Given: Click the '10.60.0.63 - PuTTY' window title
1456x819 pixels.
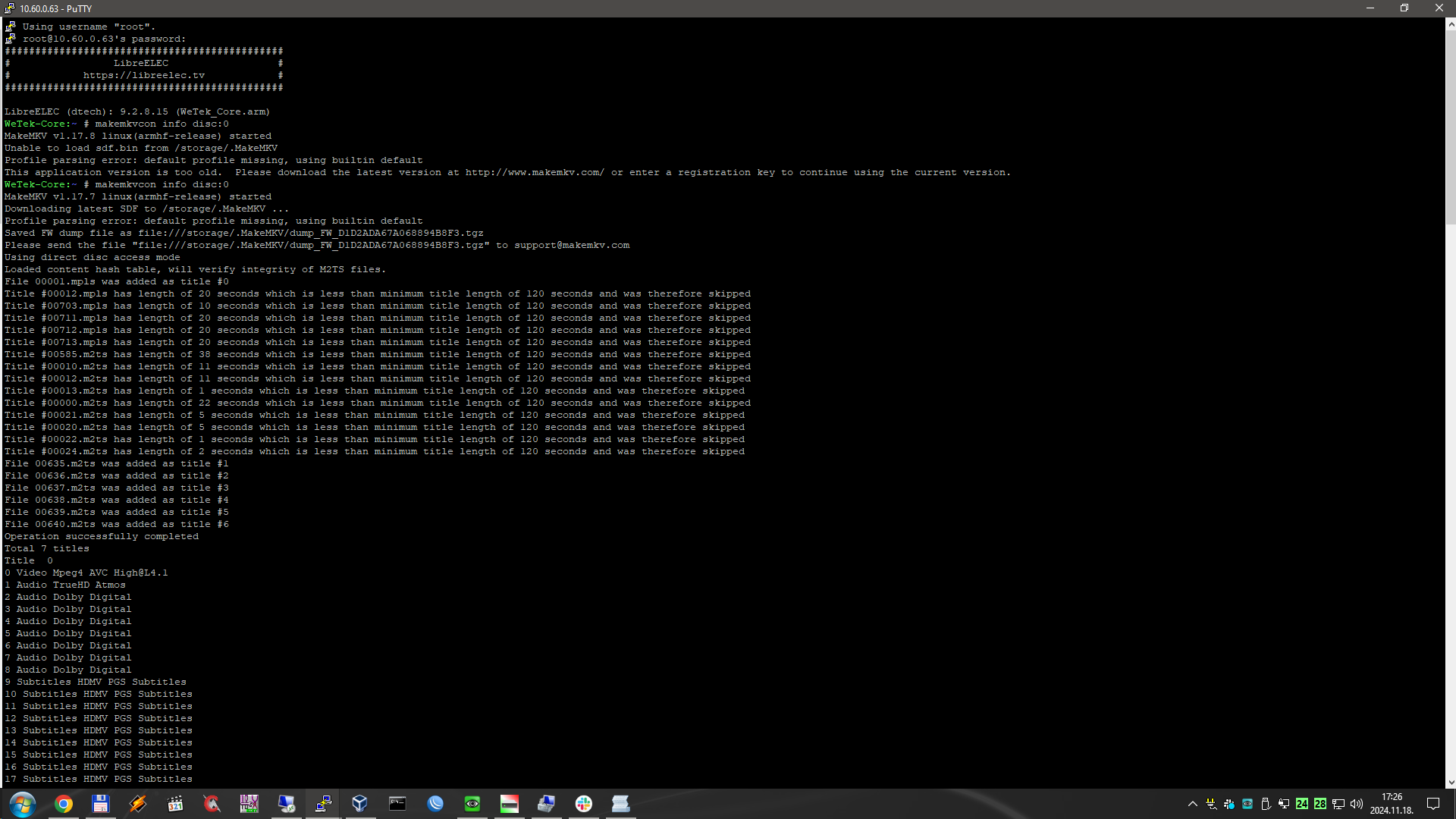Looking at the screenshot, I should (55, 9).
